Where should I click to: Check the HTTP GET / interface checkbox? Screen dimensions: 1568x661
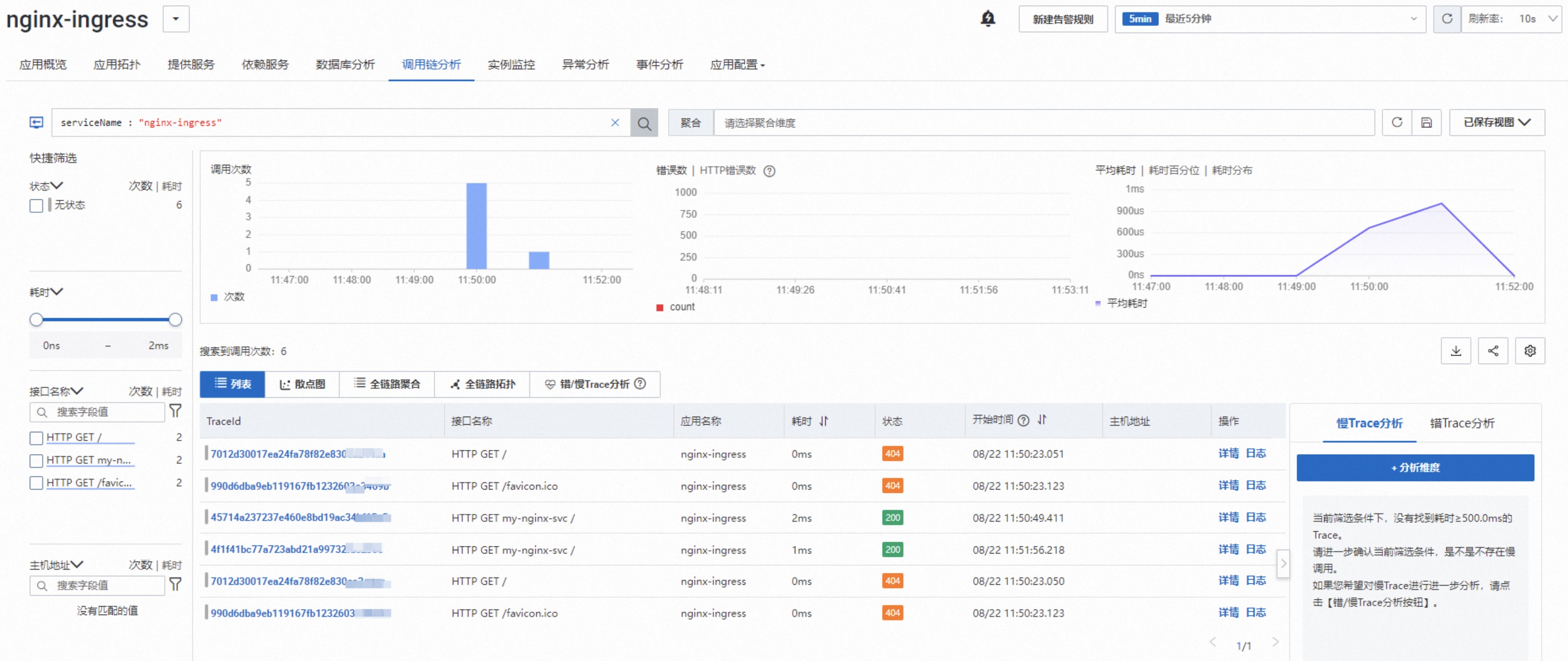point(36,438)
